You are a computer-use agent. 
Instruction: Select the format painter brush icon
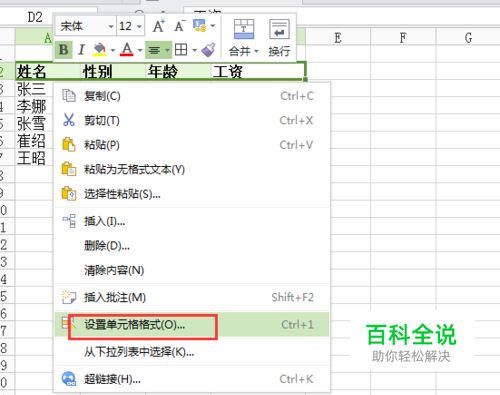[x=209, y=50]
